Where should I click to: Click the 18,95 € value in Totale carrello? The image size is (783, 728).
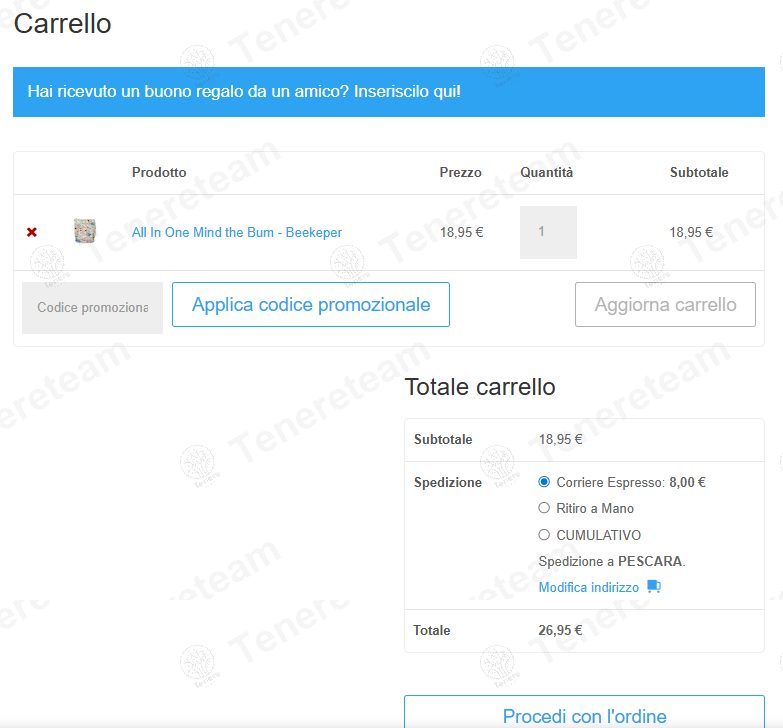tap(560, 439)
